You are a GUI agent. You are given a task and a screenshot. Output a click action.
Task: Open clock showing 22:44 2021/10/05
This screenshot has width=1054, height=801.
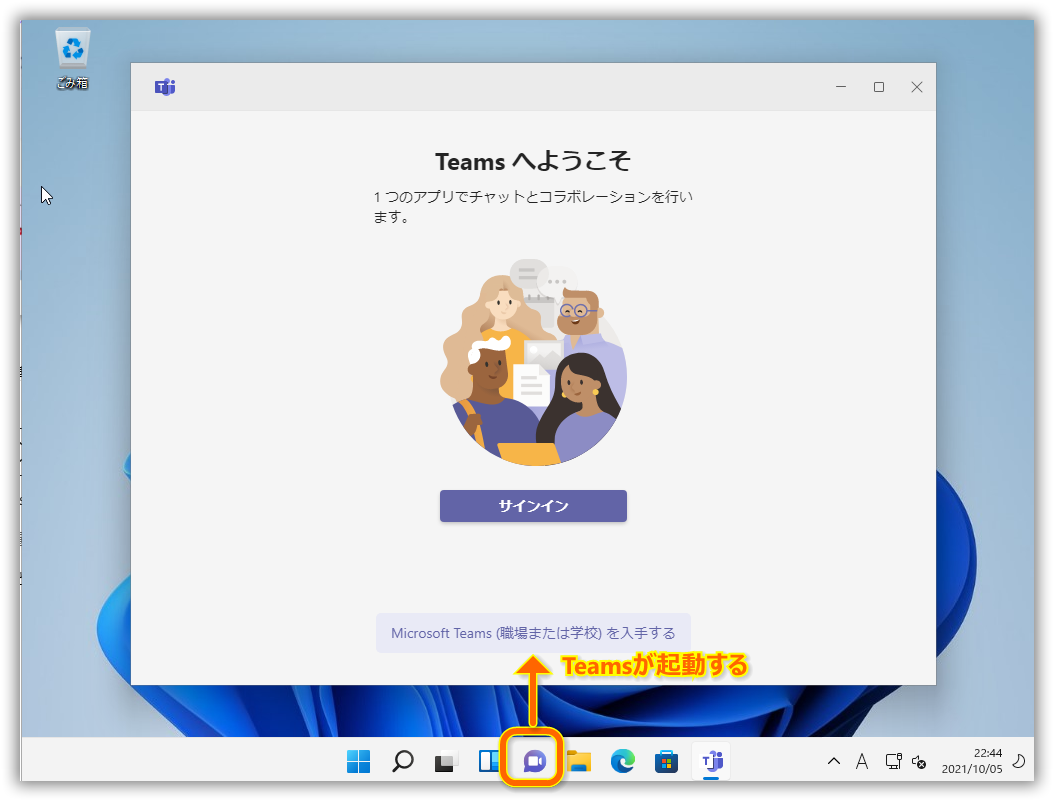point(972,761)
